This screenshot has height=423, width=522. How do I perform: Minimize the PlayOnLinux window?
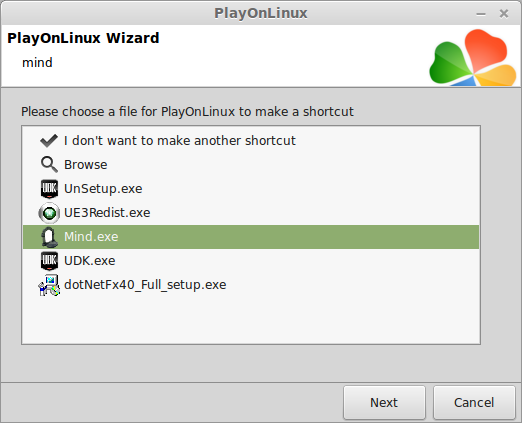[481, 14]
